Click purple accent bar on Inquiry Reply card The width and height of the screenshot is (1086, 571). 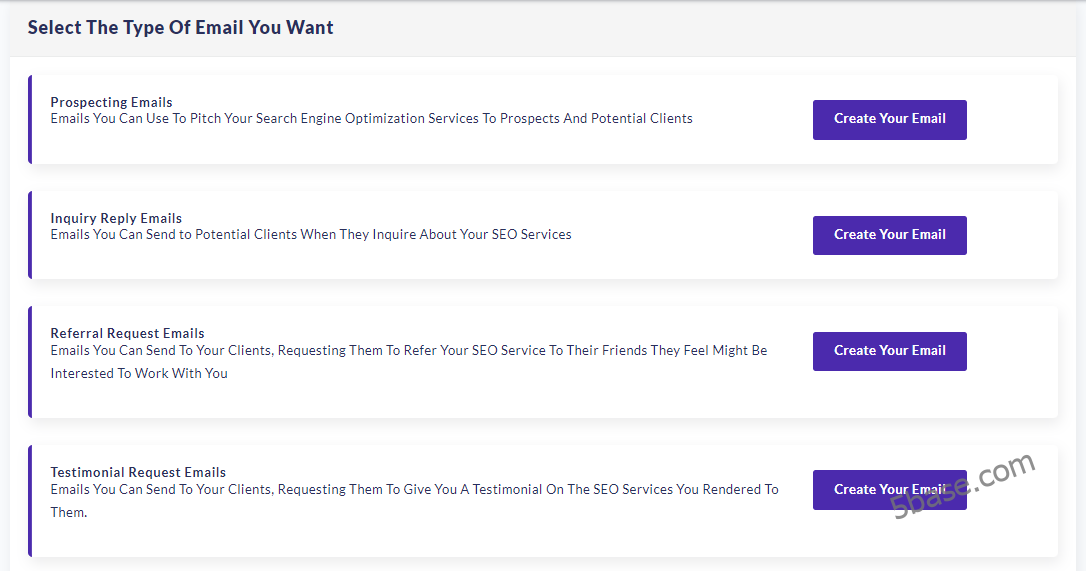[x=30, y=235]
